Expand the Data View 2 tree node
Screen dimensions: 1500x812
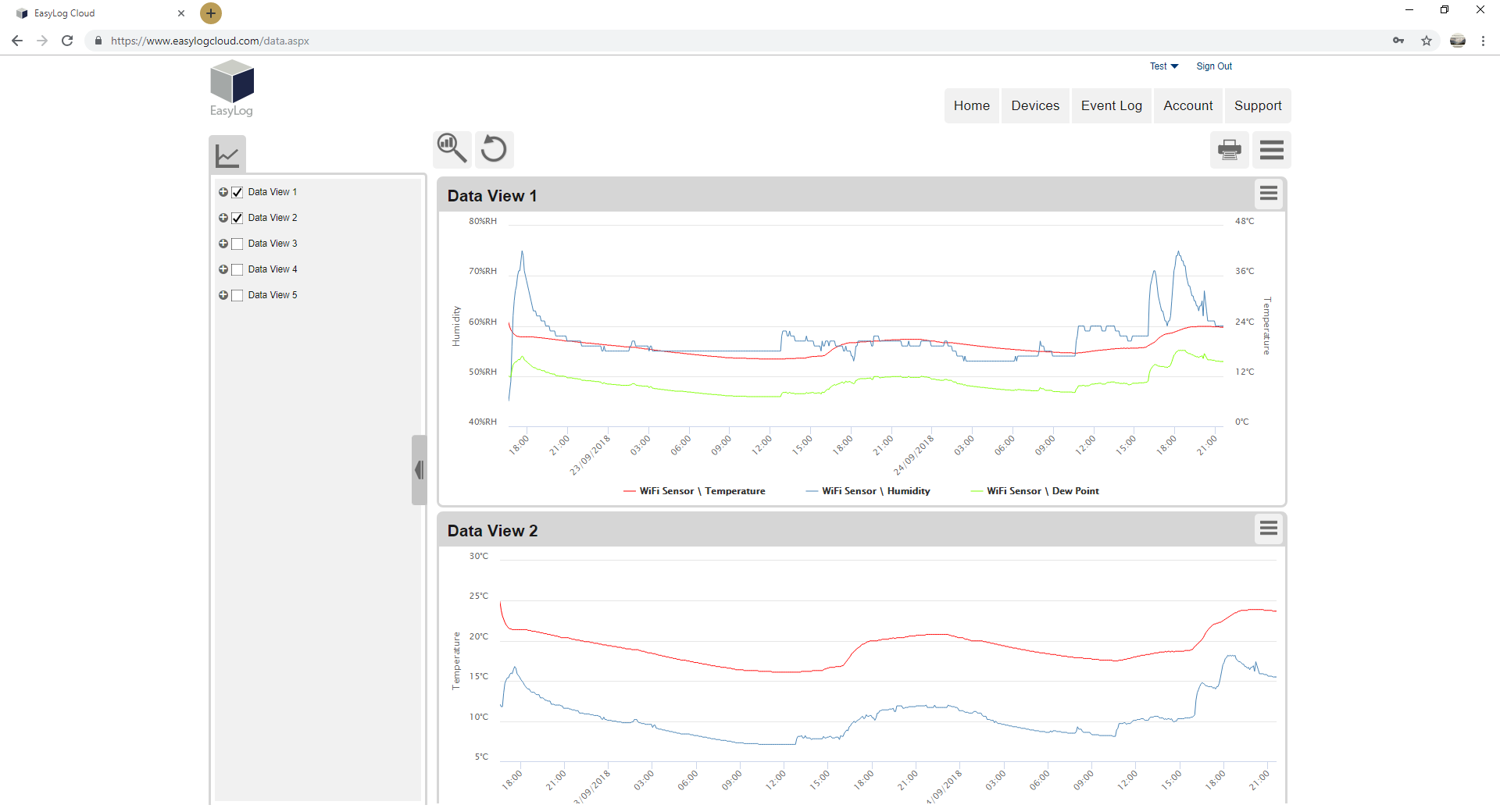223,218
